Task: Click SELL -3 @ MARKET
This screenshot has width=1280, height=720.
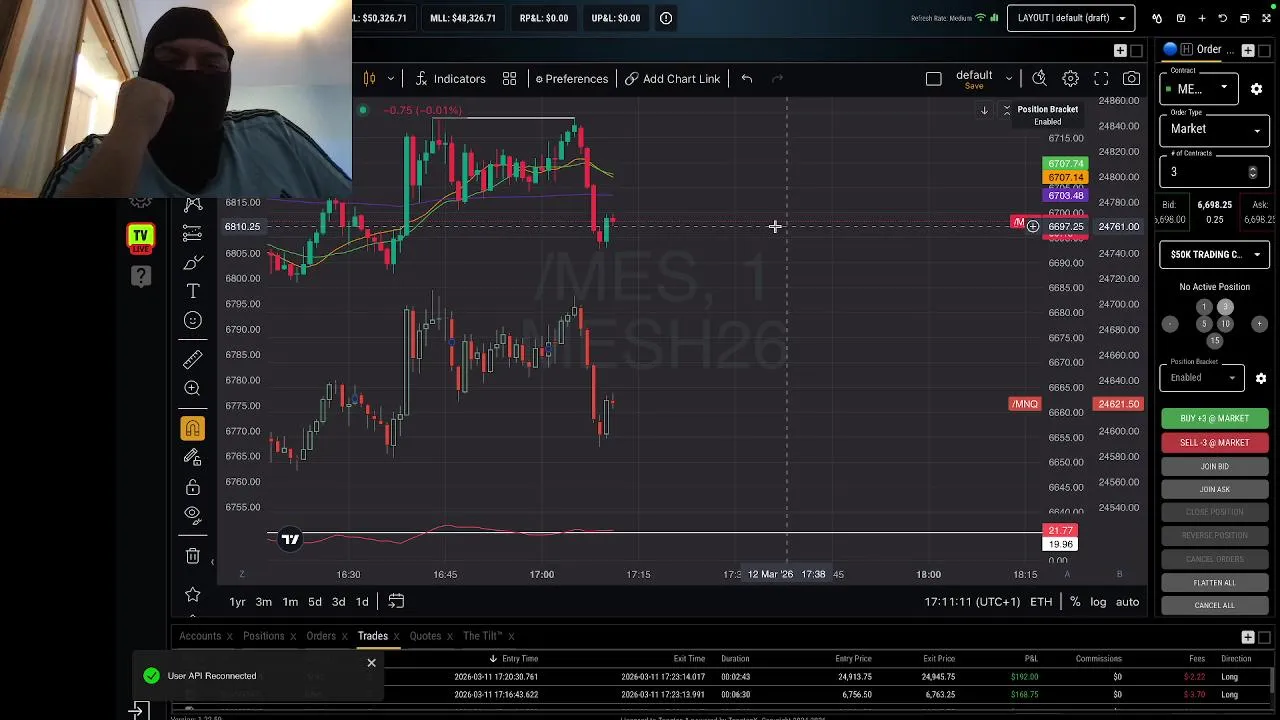Action: [1215, 442]
